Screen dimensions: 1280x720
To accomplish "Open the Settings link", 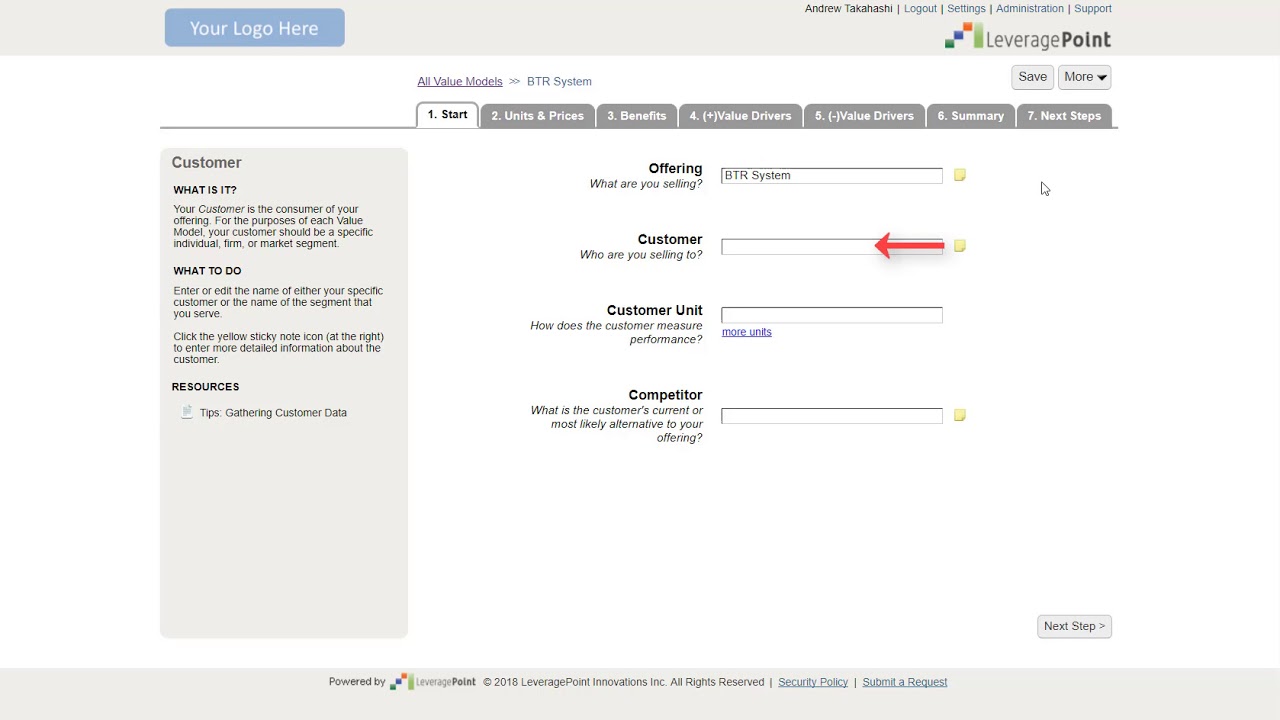I will click(x=966, y=9).
